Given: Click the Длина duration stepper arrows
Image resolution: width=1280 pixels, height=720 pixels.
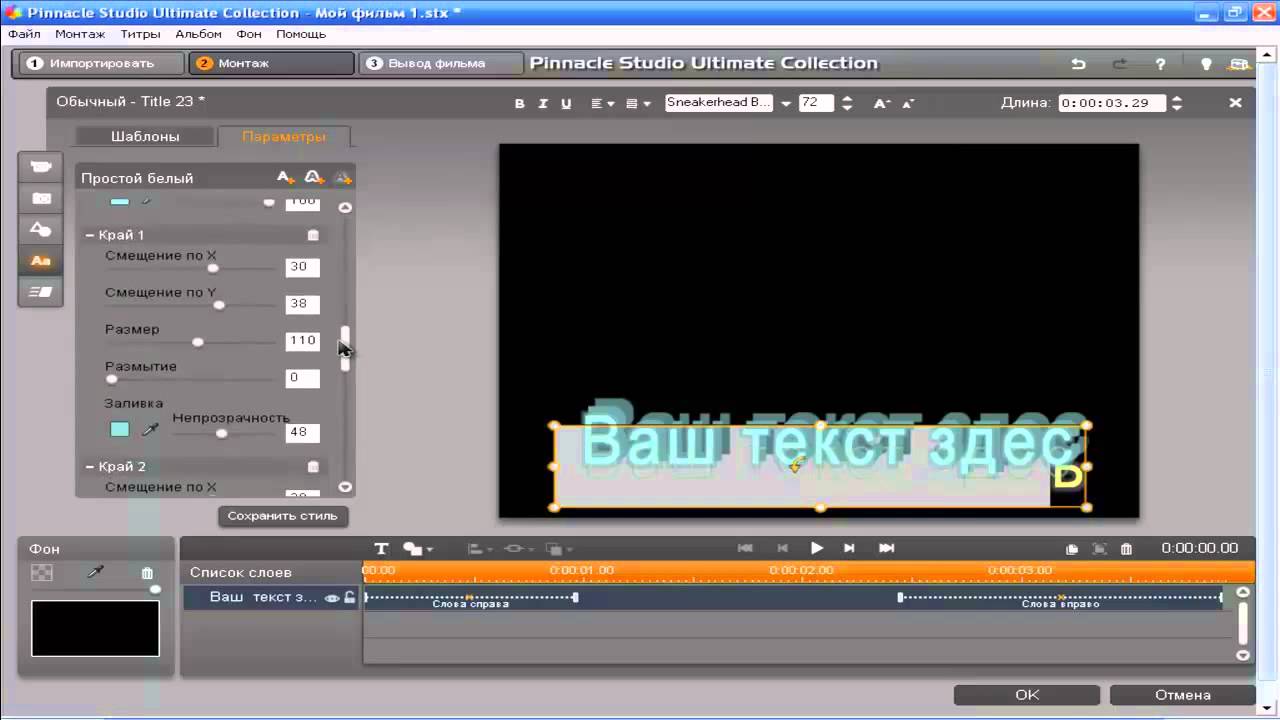Looking at the screenshot, I should point(1176,103).
